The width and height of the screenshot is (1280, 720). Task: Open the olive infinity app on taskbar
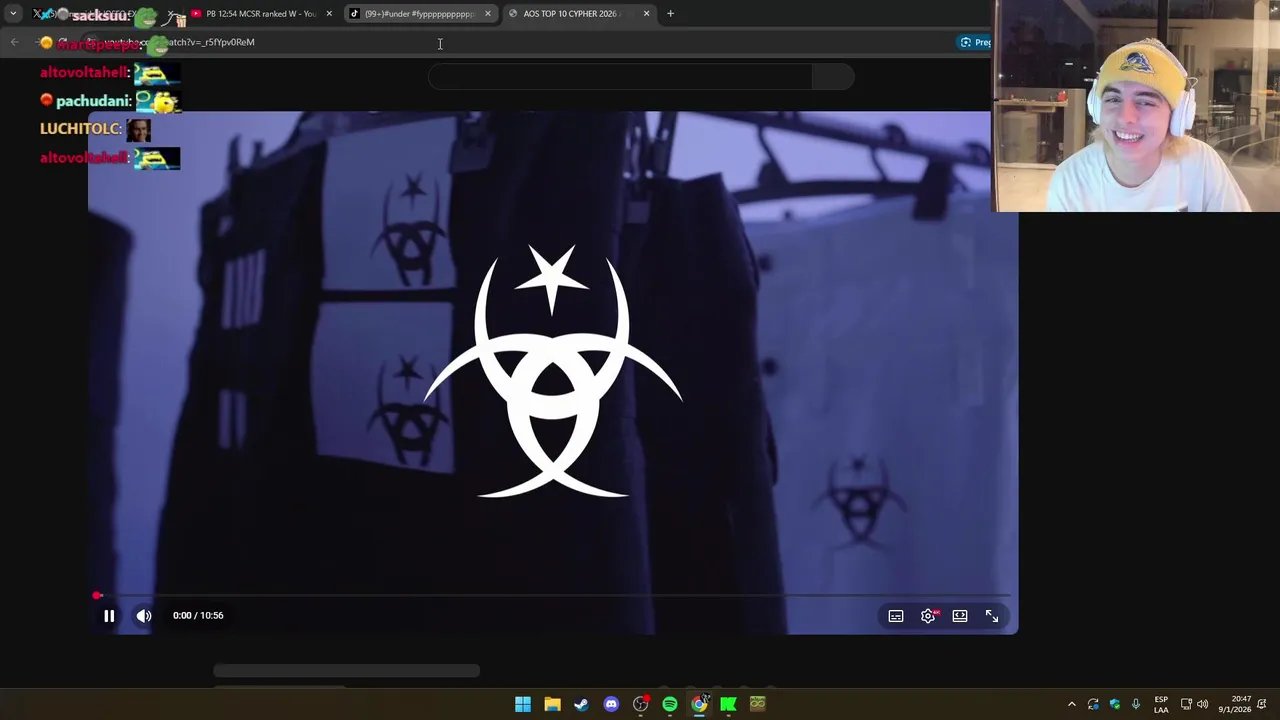coord(758,704)
